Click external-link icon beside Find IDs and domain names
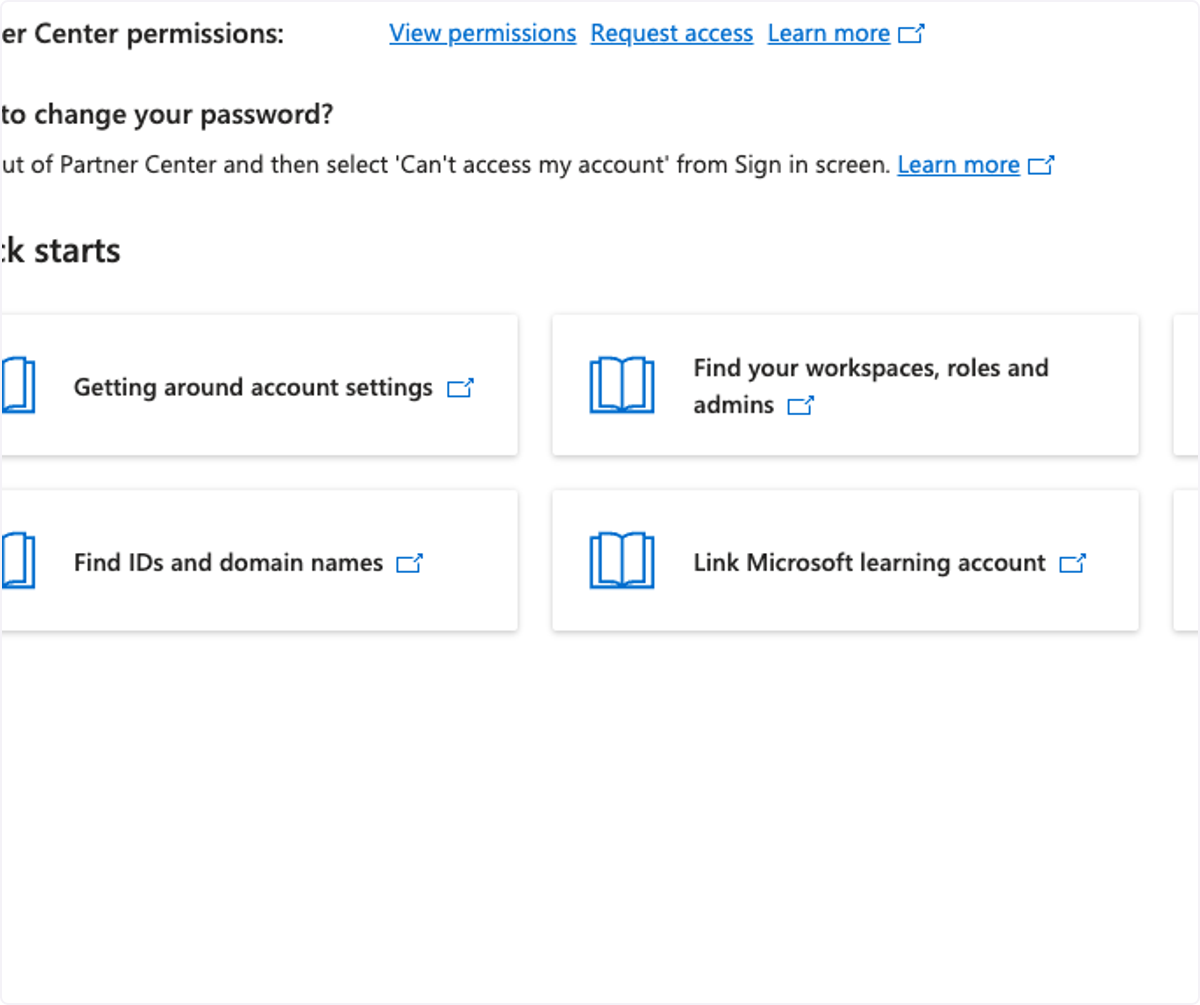 coord(410,564)
